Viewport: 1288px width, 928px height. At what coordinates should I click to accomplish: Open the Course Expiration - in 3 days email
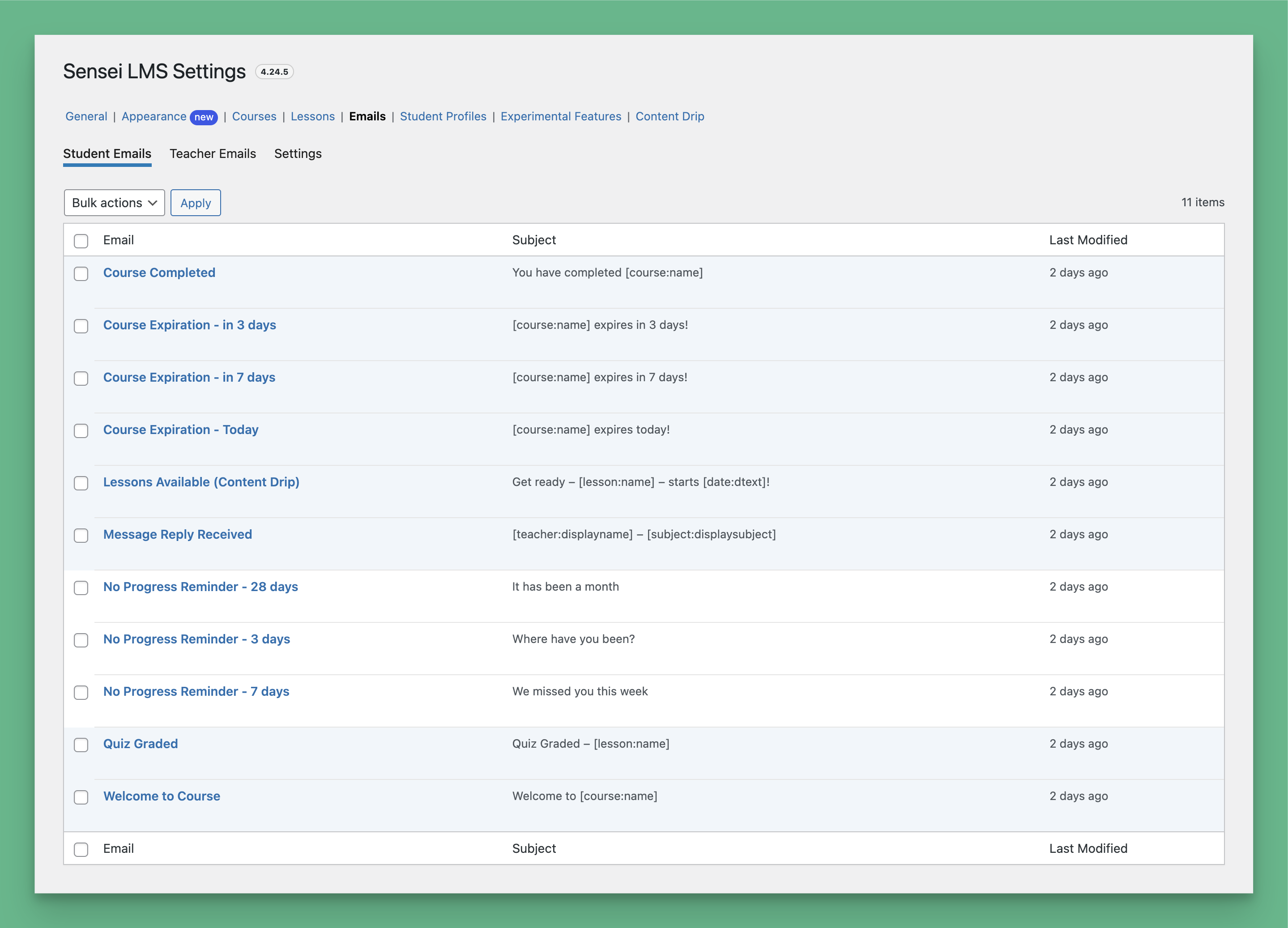(190, 325)
